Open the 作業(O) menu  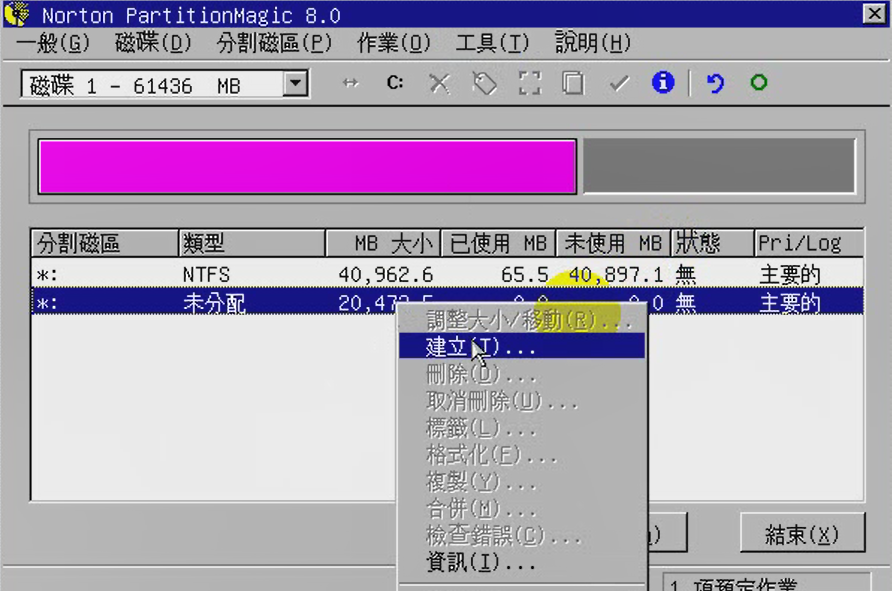(x=394, y=43)
